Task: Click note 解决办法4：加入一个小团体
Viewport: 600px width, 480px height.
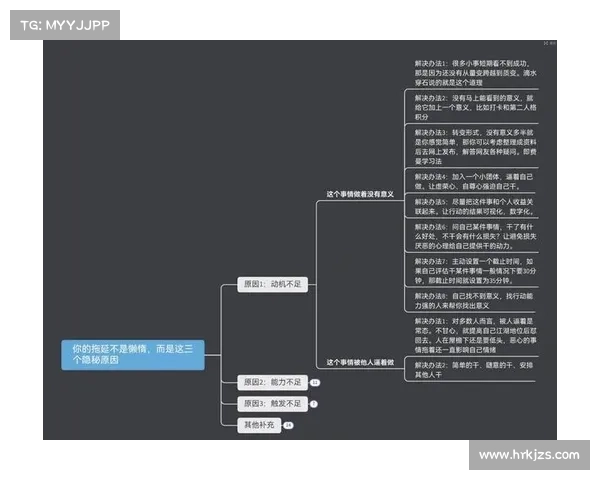Action: tap(474, 181)
